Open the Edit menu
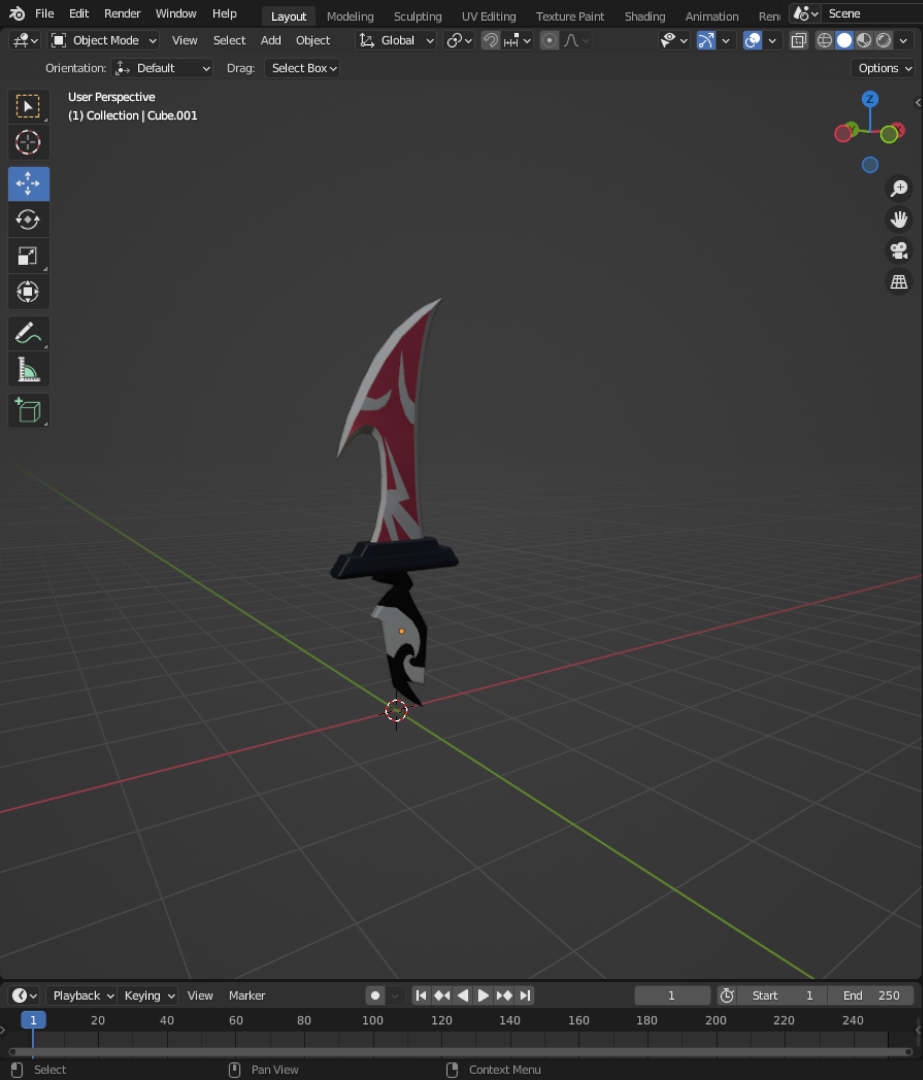The height and width of the screenshot is (1080, 923). pyautogui.click(x=79, y=14)
